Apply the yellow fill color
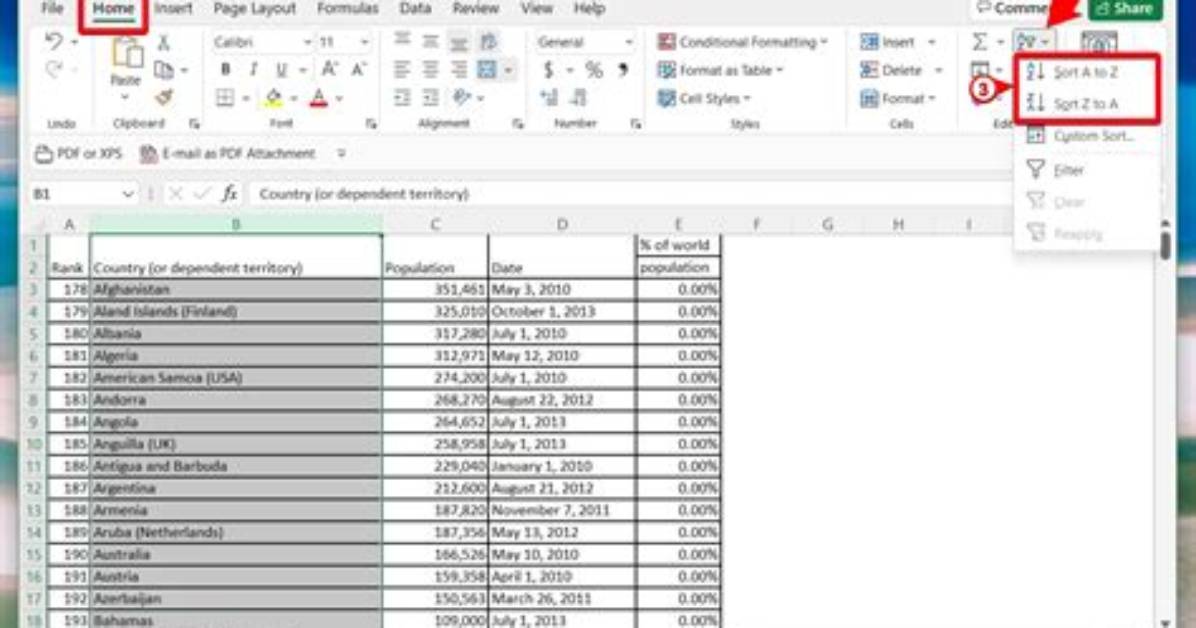Viewport: 1196px width, 628px height. coord(273,98)
